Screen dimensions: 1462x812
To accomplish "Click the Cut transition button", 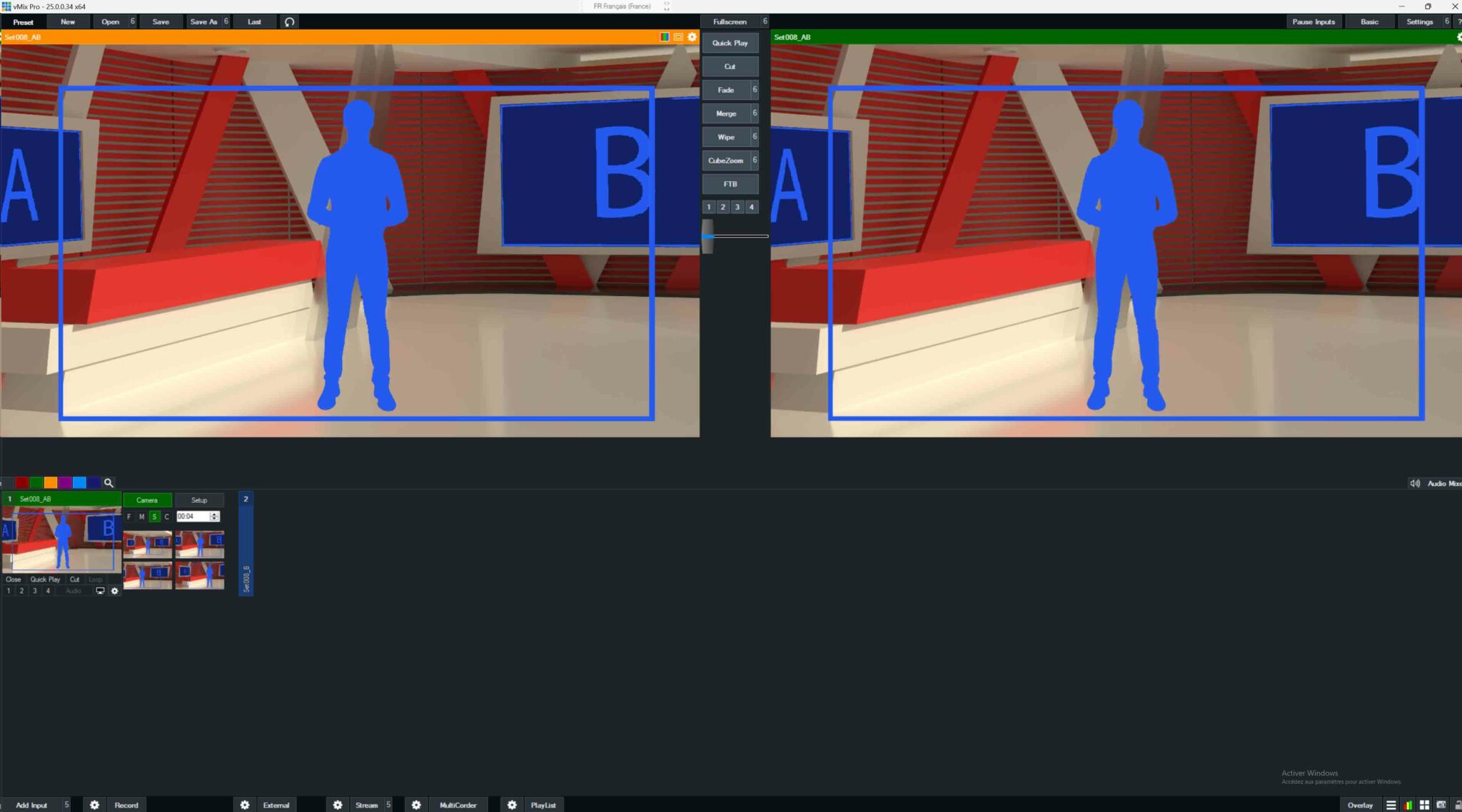I will (x=730, y=66).
